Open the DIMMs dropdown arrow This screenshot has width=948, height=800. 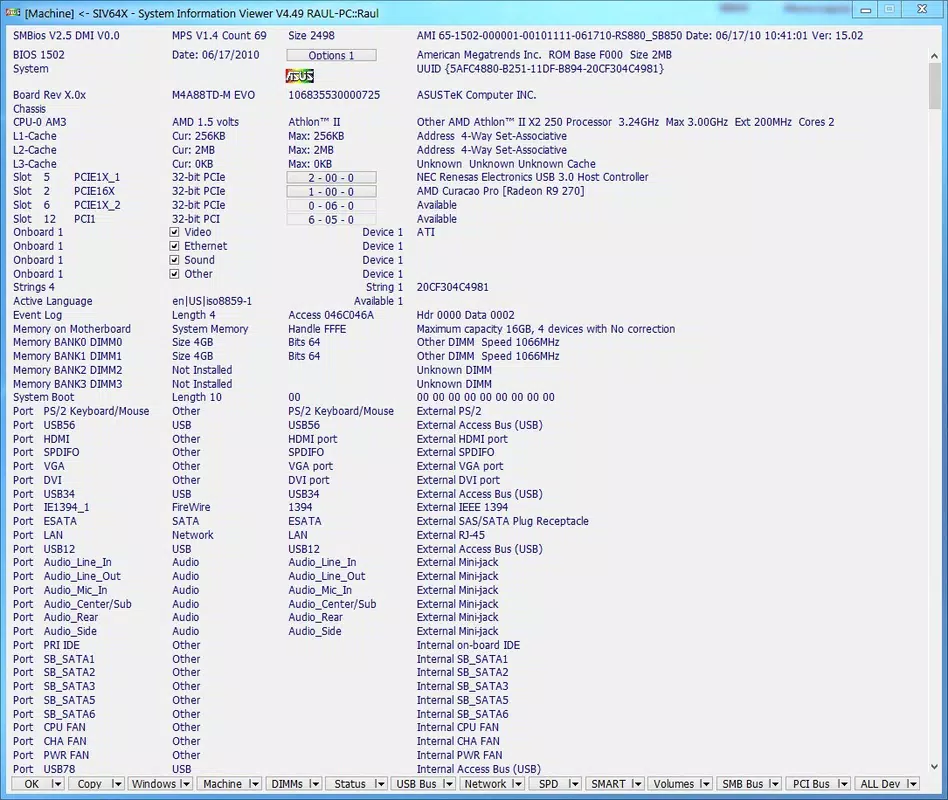(x=314, y=784)
